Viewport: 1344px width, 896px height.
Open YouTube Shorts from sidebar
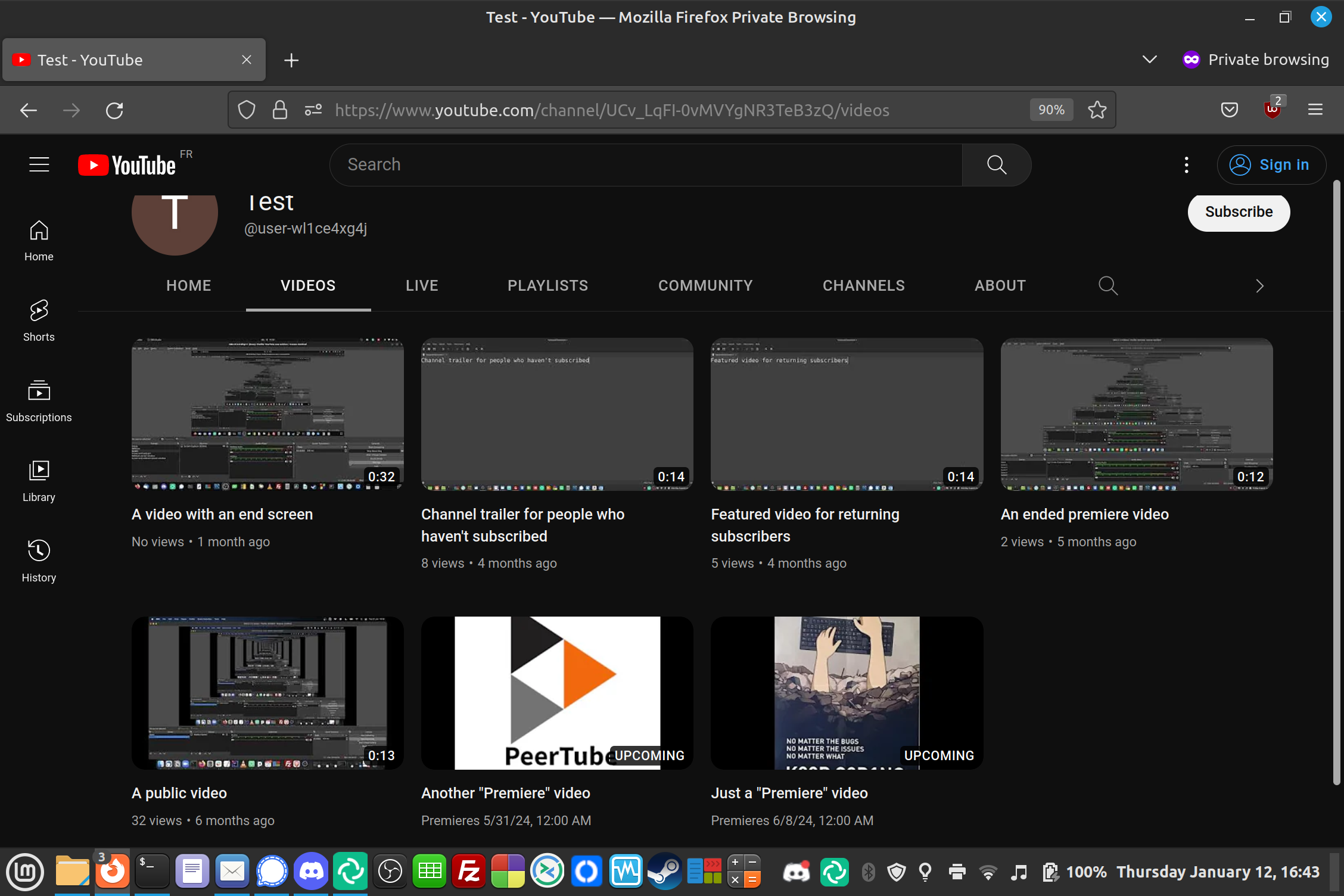click(39, 320)
